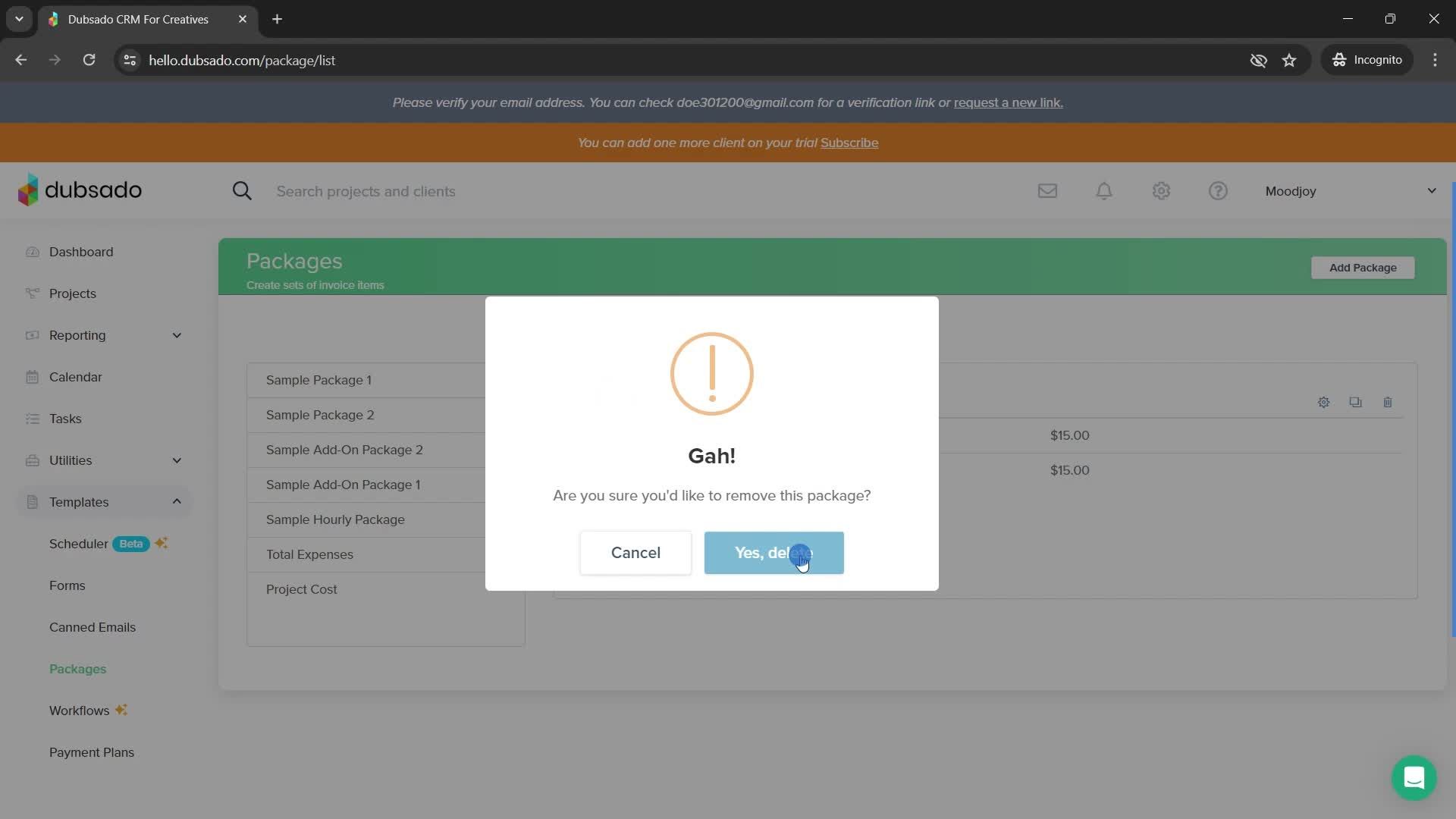Open the help question mark icon
The image size is (1456, 819).
tap(1218, 191)
